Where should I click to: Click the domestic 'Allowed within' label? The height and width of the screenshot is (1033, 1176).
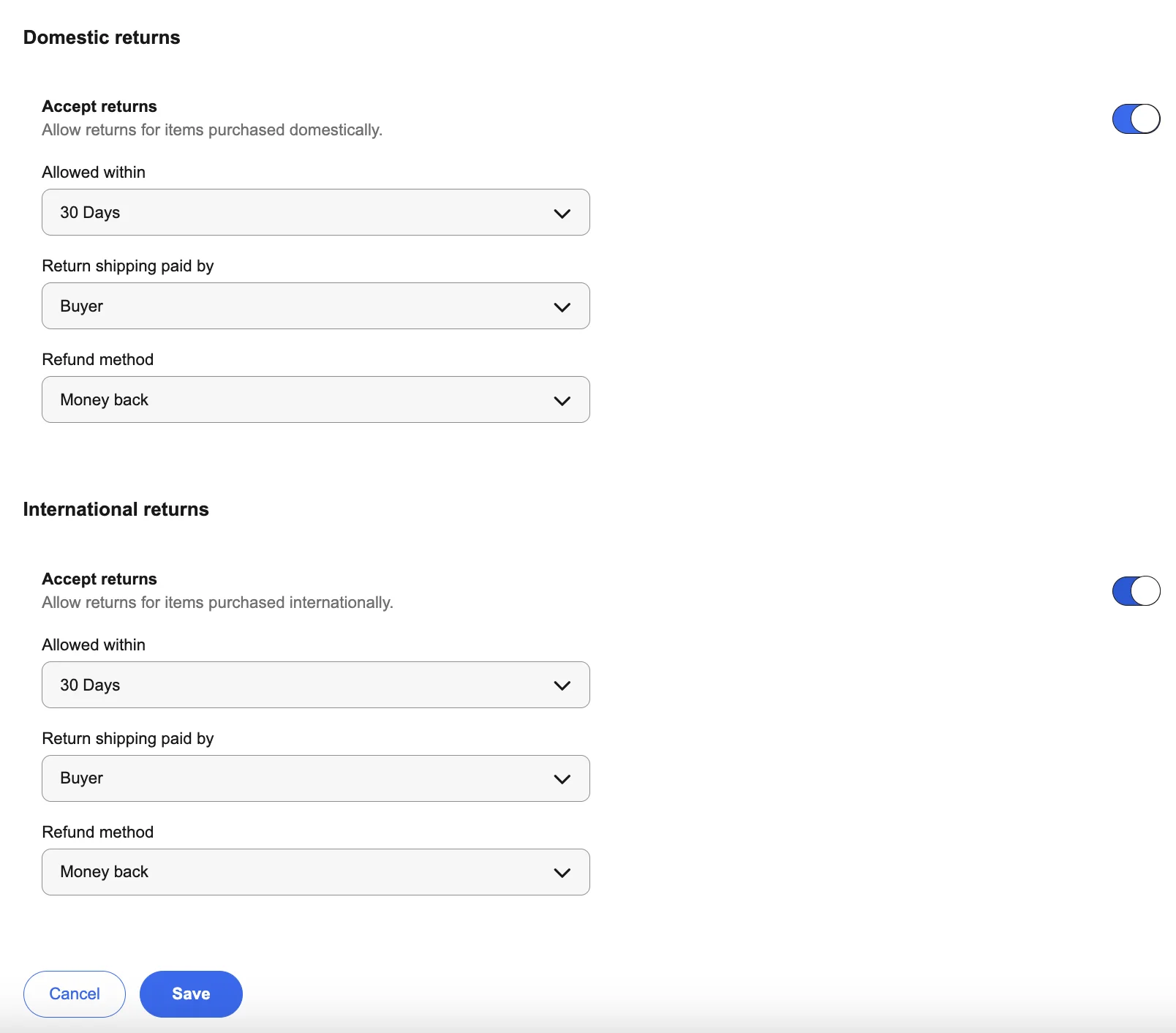(x=94, y=172)
